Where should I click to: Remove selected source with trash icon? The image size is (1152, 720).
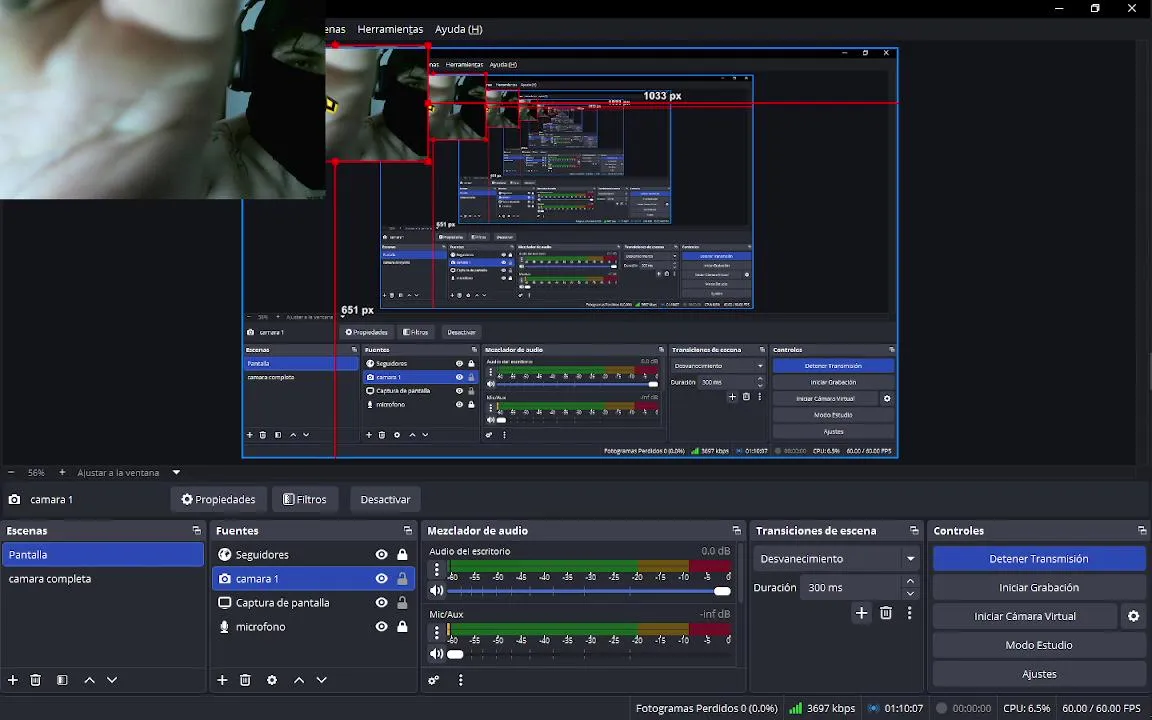(x=245, y=680)
